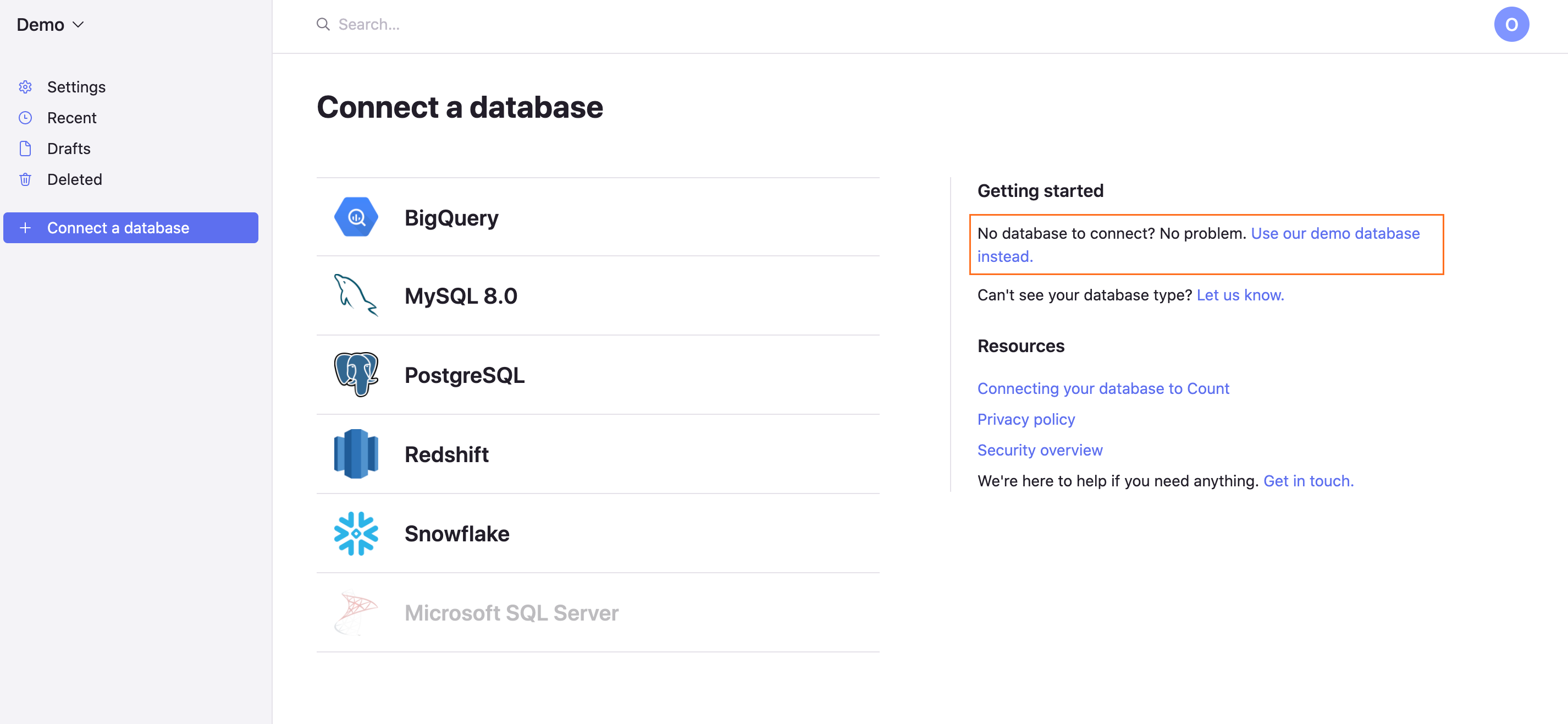
Task: Select the Microsoft SQL Server option
Action: pyautogui.click(x=598, y=612)
